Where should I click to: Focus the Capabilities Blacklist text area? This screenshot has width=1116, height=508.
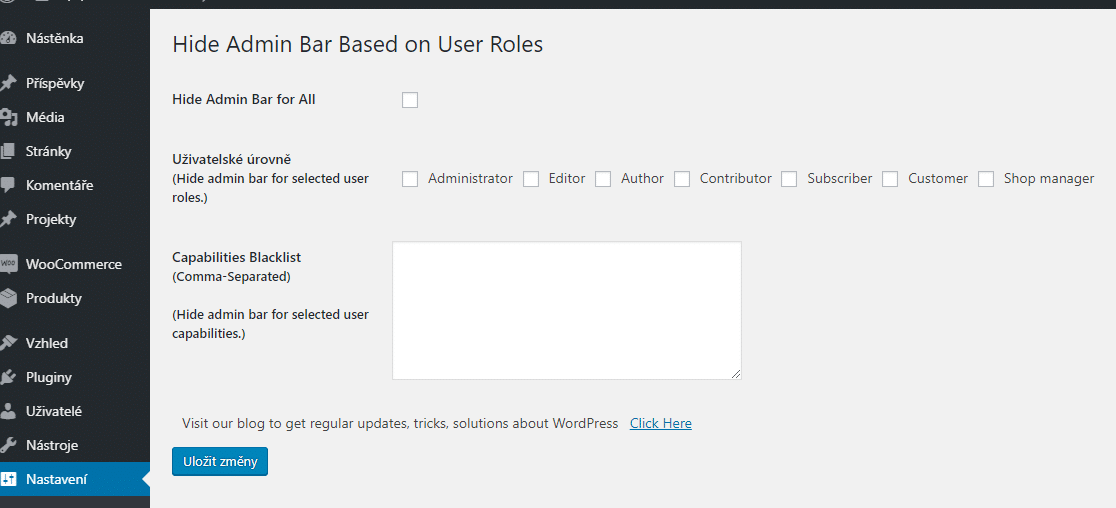(567, 310)
